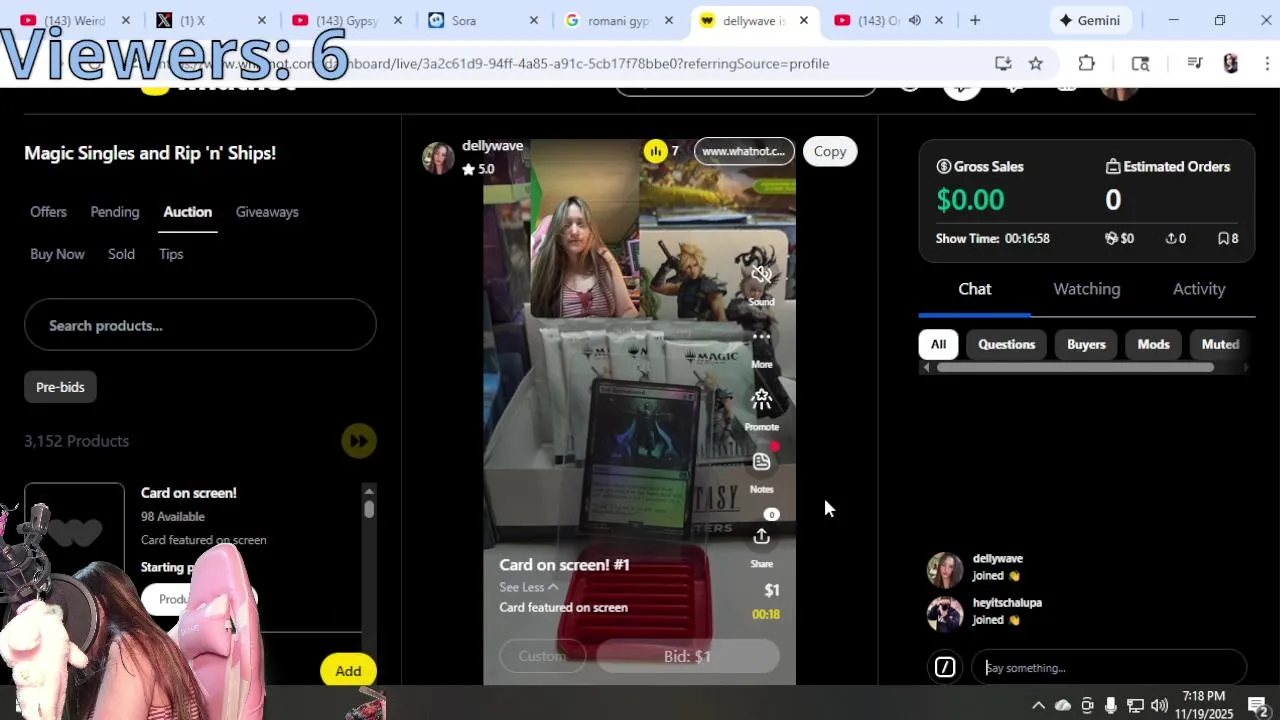Open Chrome media control icon
1280x720 pixels.
pos(1194,64)
